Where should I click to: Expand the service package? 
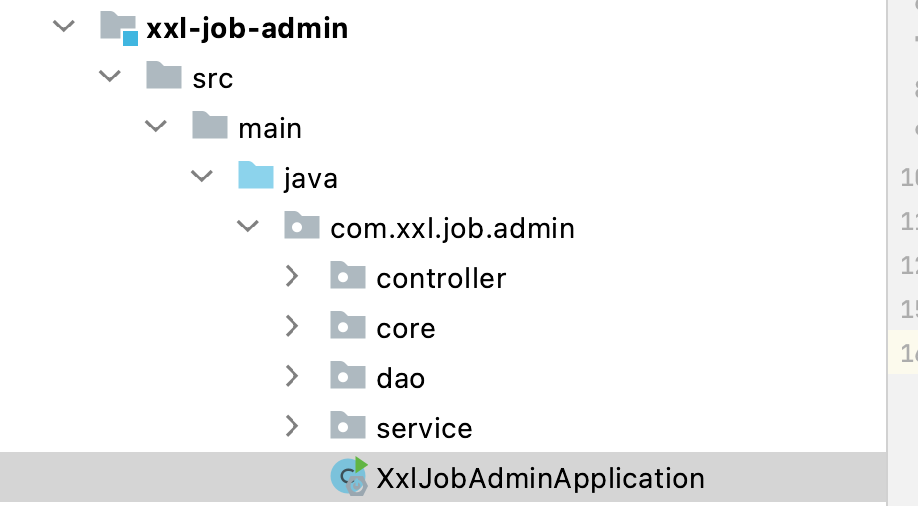pos(291,427)
